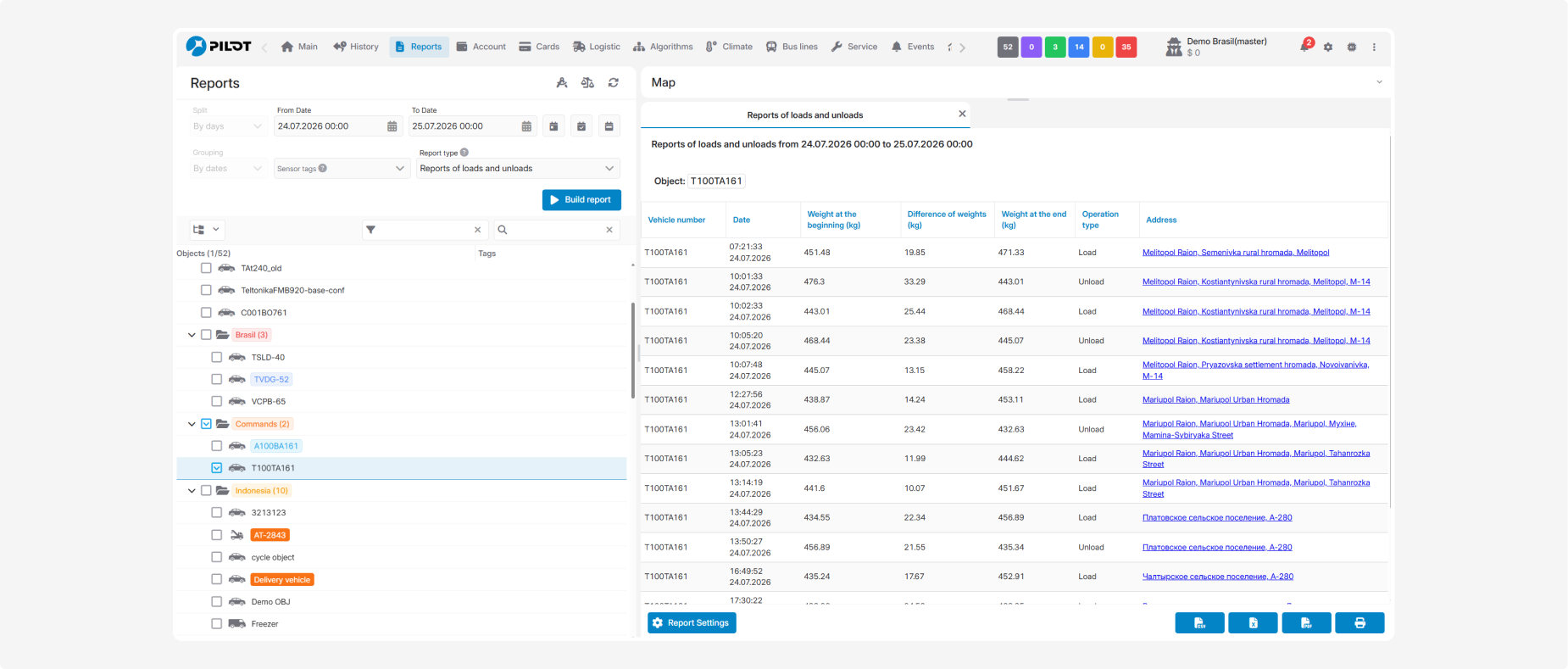Print the loads and unloads report
The image size is (1568, 669).
coord(1359,623)
